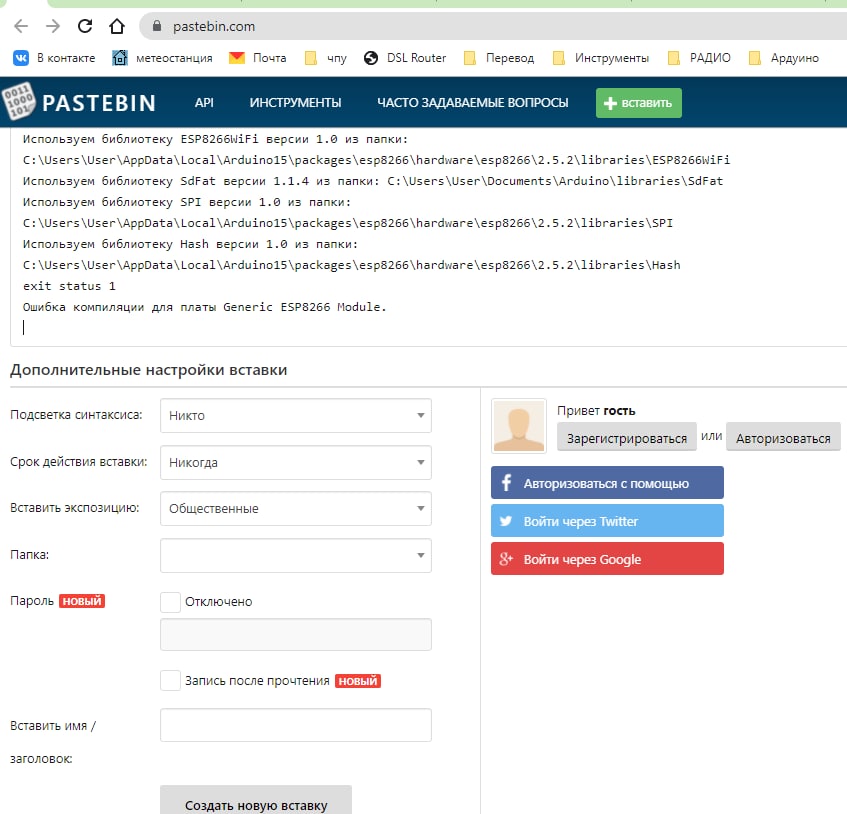
Task: Expand the Папка dropdown
Action: pos(295,555)
